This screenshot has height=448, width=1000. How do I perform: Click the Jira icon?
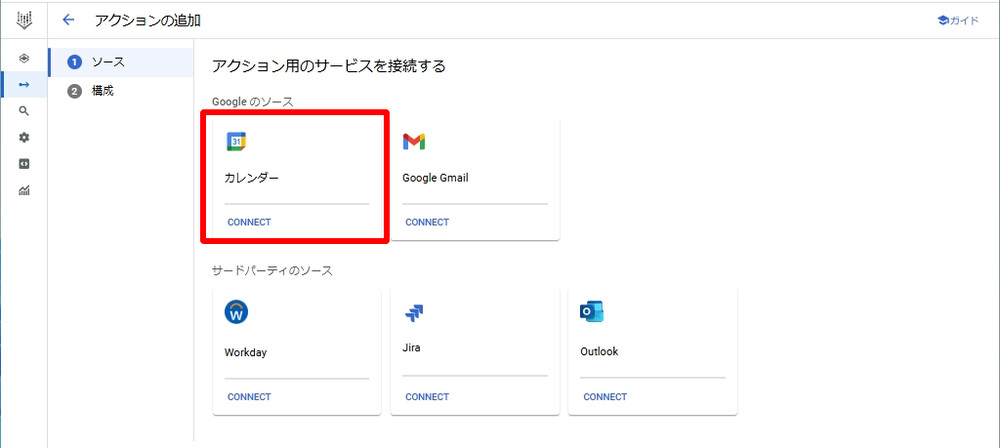414,313
